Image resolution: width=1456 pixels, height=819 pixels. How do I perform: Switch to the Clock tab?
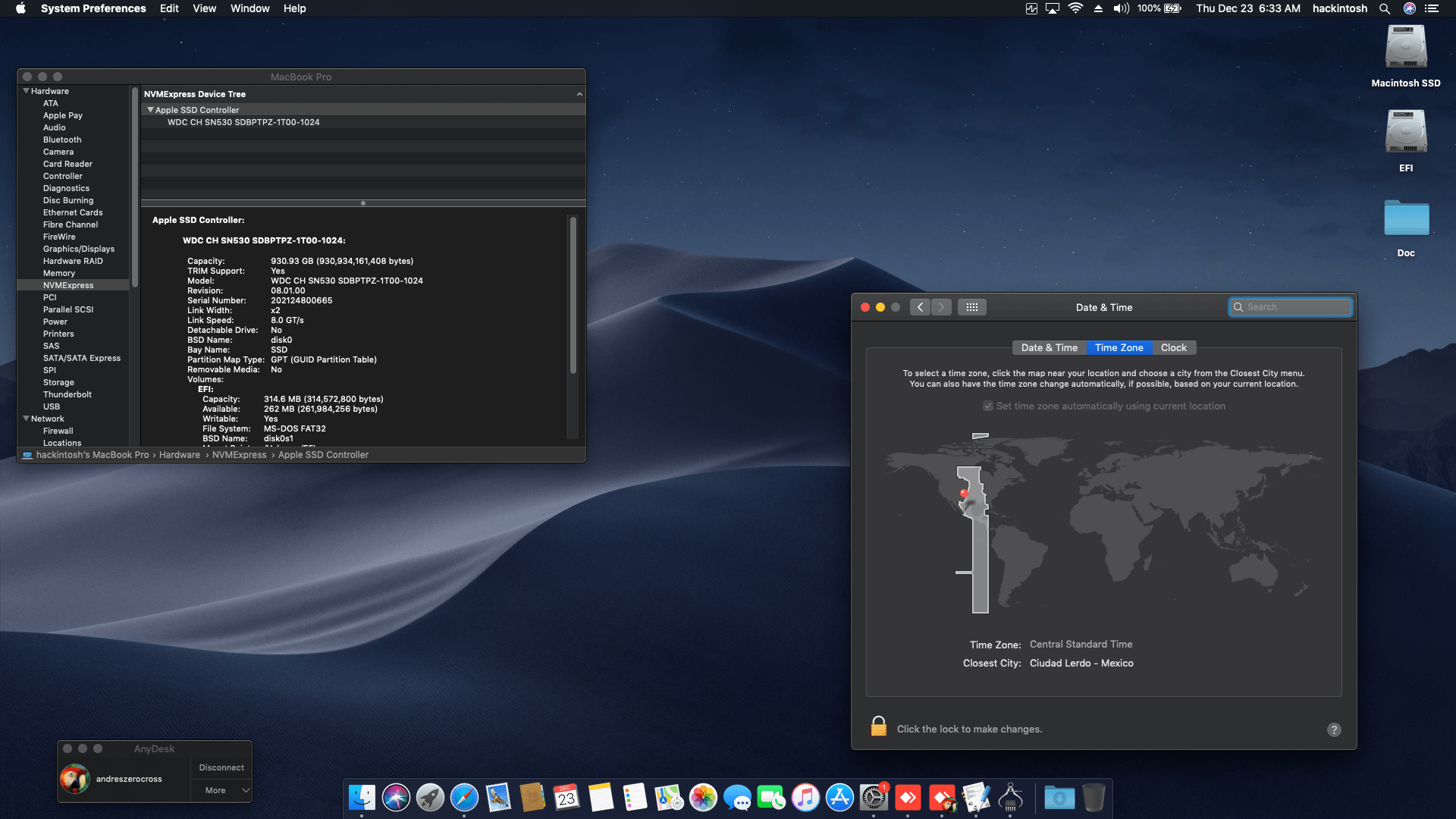[x=1173, y=347]
